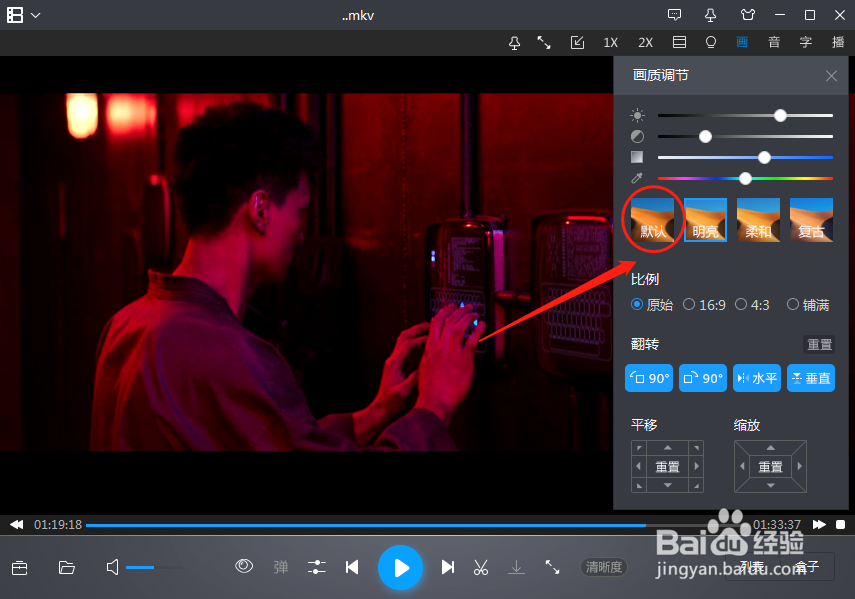Toggle 弹 danmaku button
Screen dimensions: 855x599
[281, 567]
